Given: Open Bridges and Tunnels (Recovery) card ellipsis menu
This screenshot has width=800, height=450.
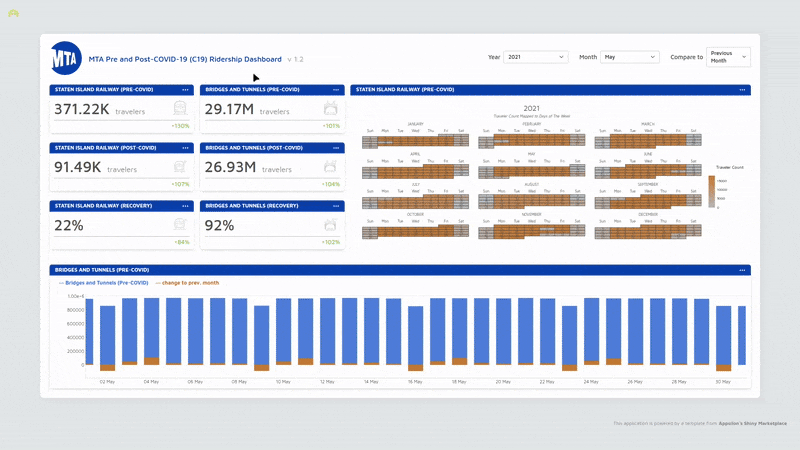Looking at the screenshot, I should [336, 206].
